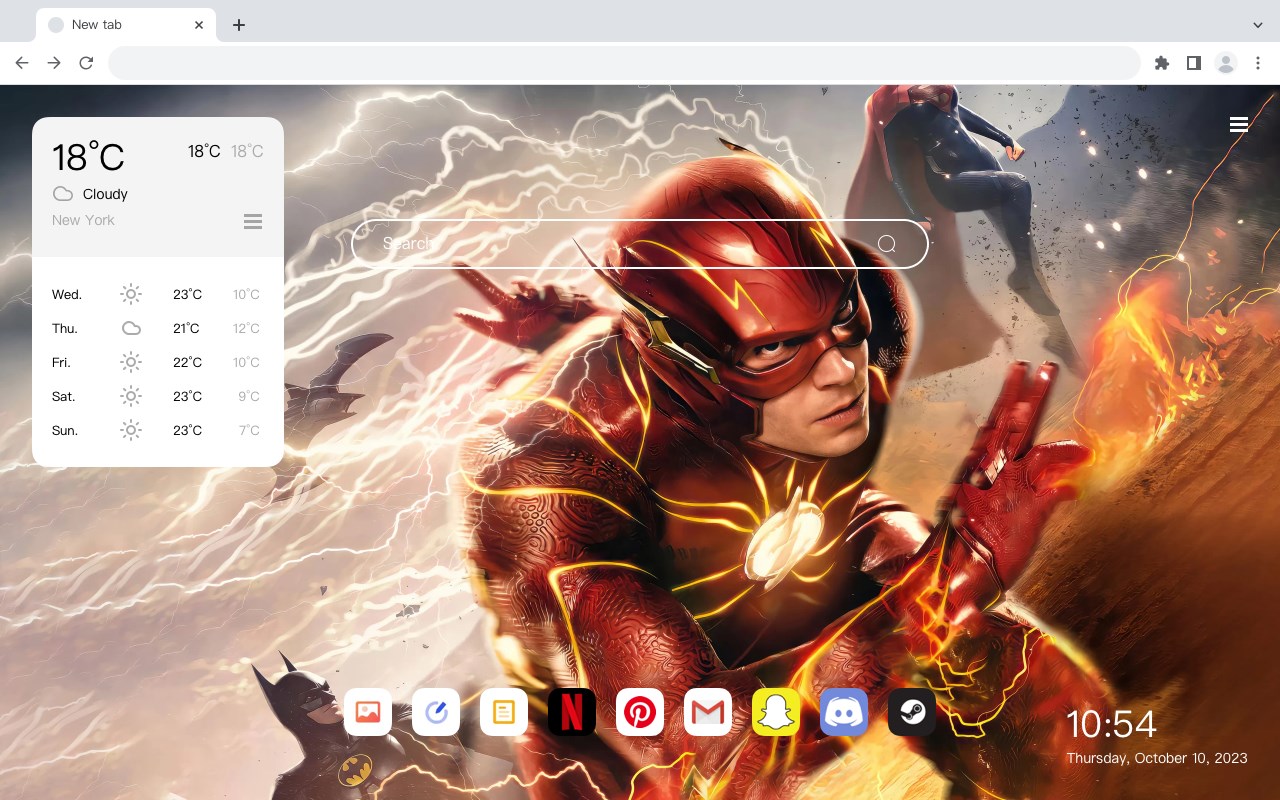1280x800 pixels.
Task: Click the Thursday high 21°C value
Action: [187, 328]
